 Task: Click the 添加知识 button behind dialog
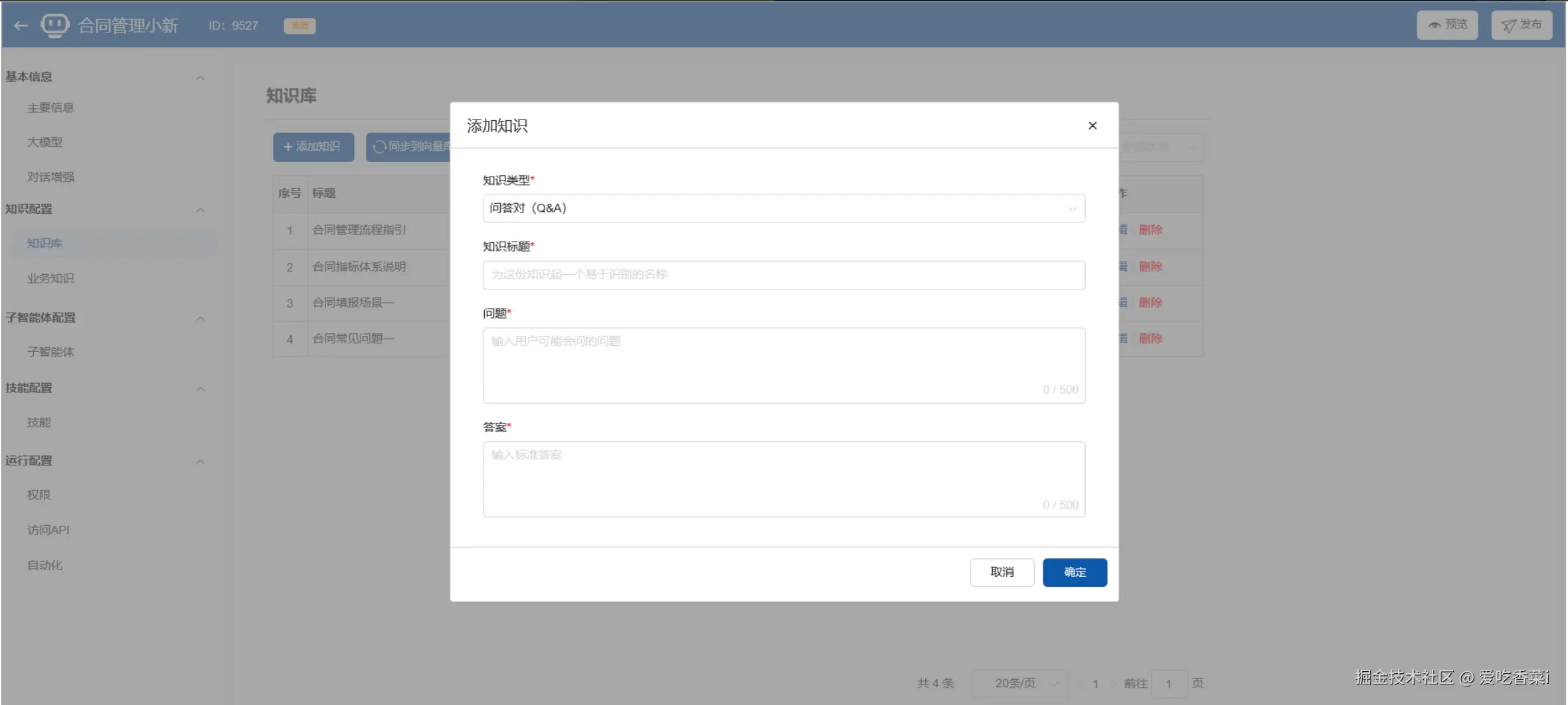click(313, 147)
